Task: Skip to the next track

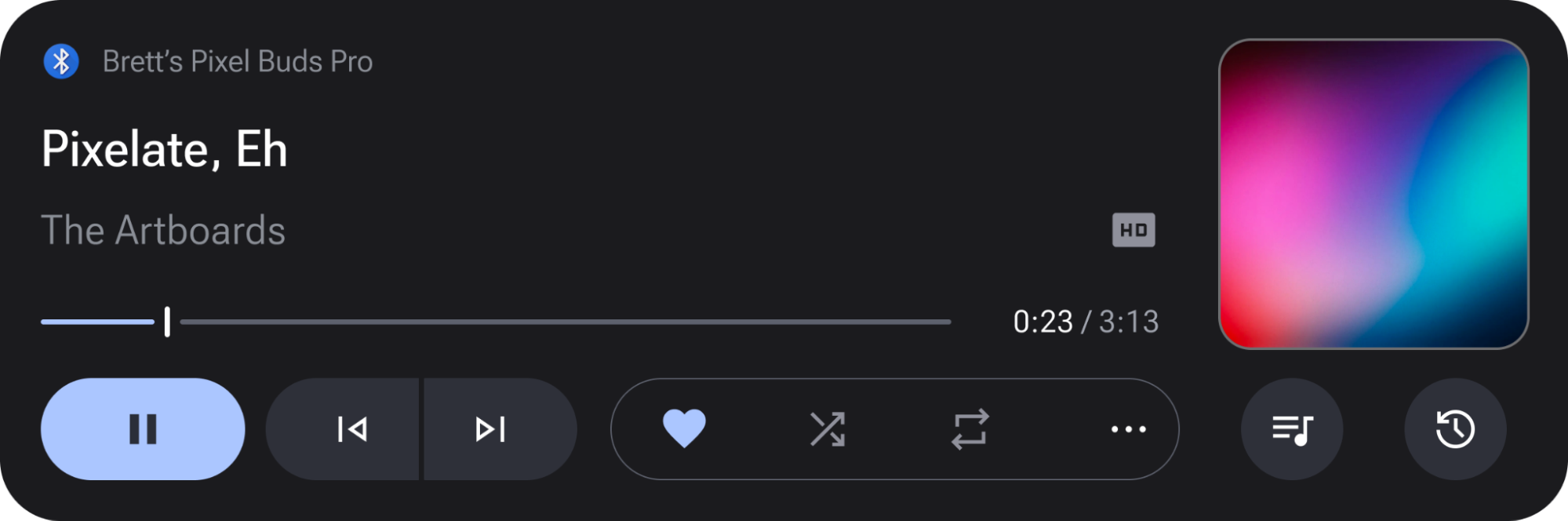Action: point(490,428)
